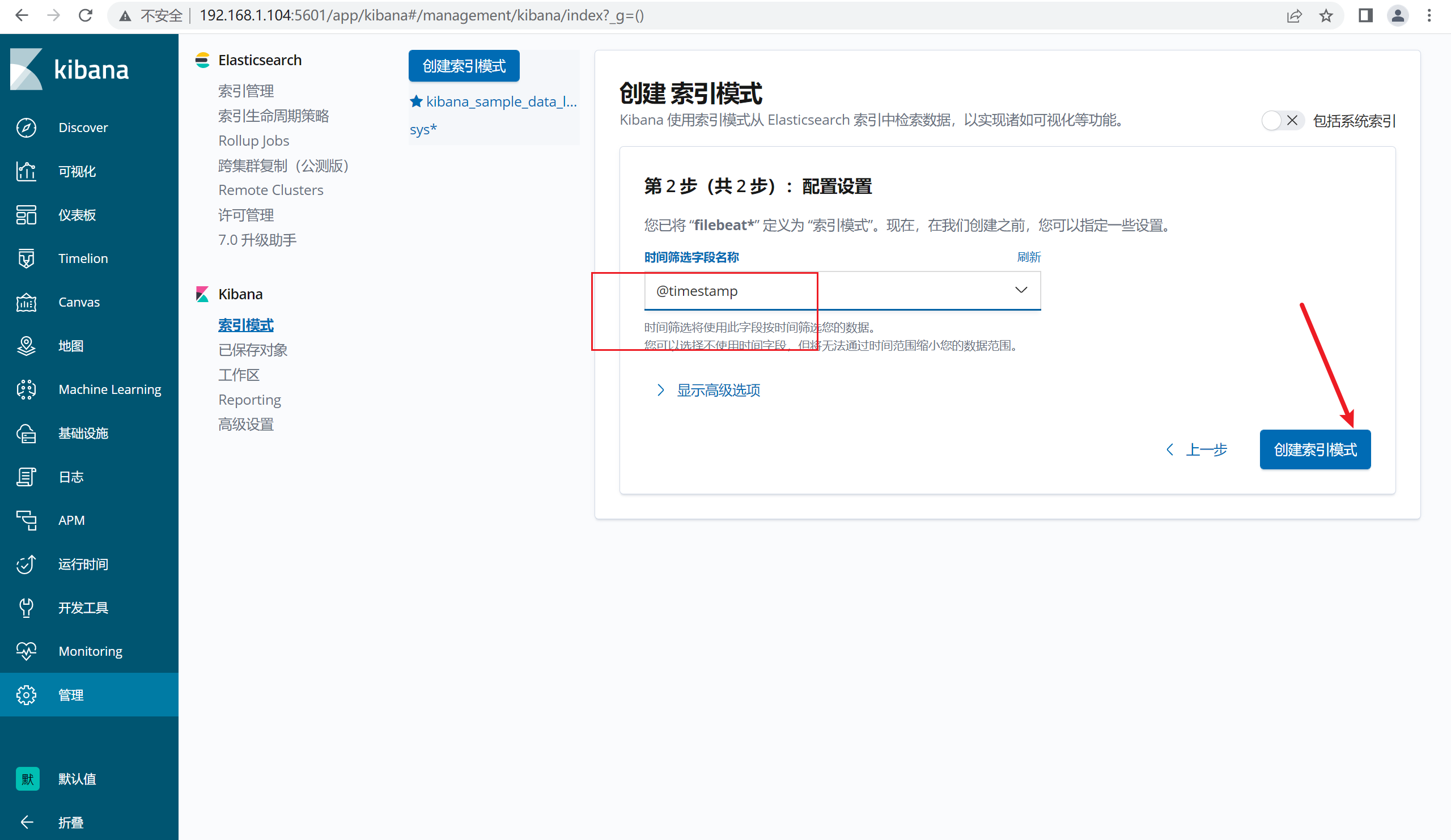The image size is (1451, 840).
Task: Bookmark this page with star icon
Action: (x=1326, y=15)
